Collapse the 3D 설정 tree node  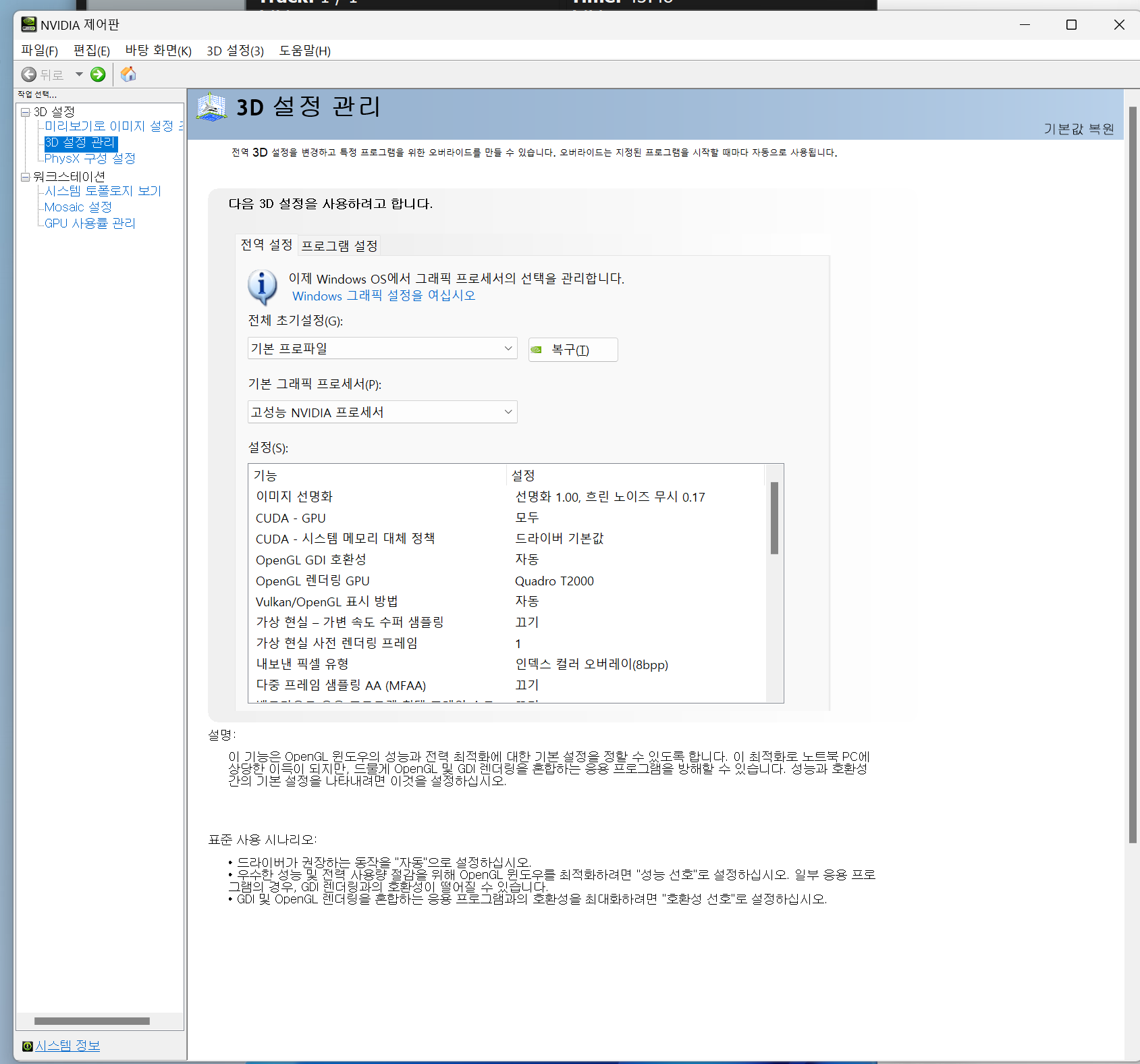coord(25,112)
